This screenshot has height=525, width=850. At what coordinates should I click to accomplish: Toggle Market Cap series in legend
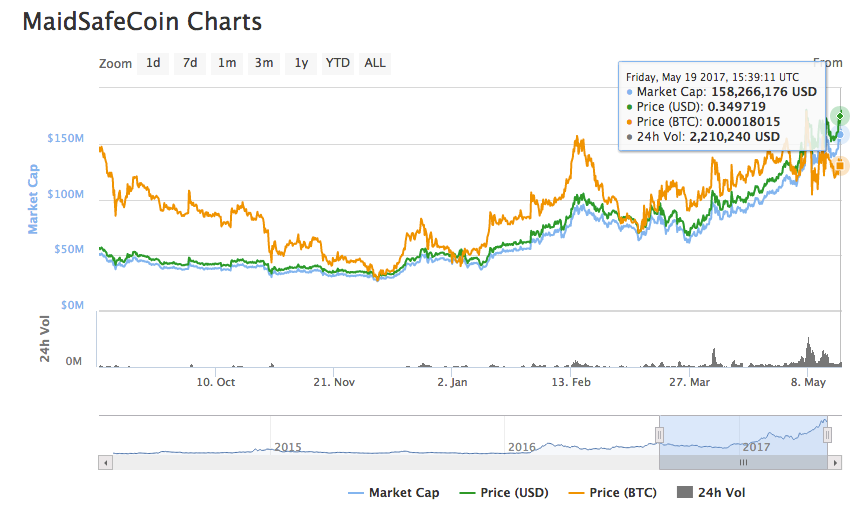click(394, 492)
